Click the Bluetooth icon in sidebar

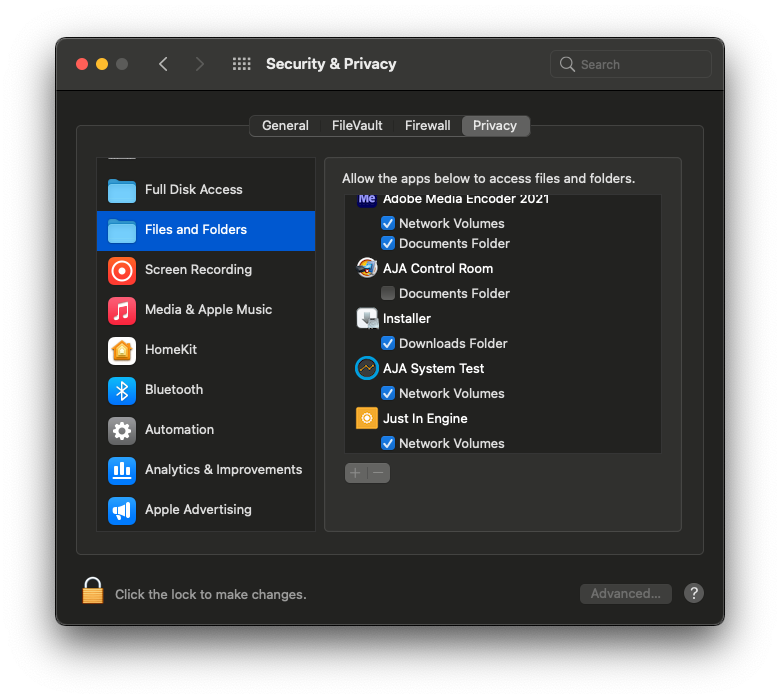click(x=122, y=391)
